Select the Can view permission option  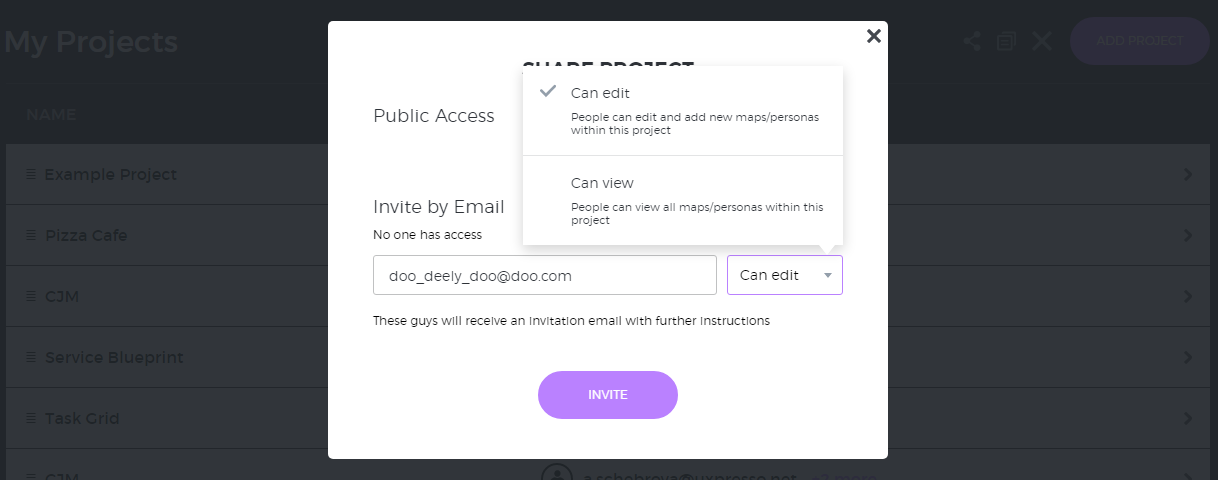[683, 200]
